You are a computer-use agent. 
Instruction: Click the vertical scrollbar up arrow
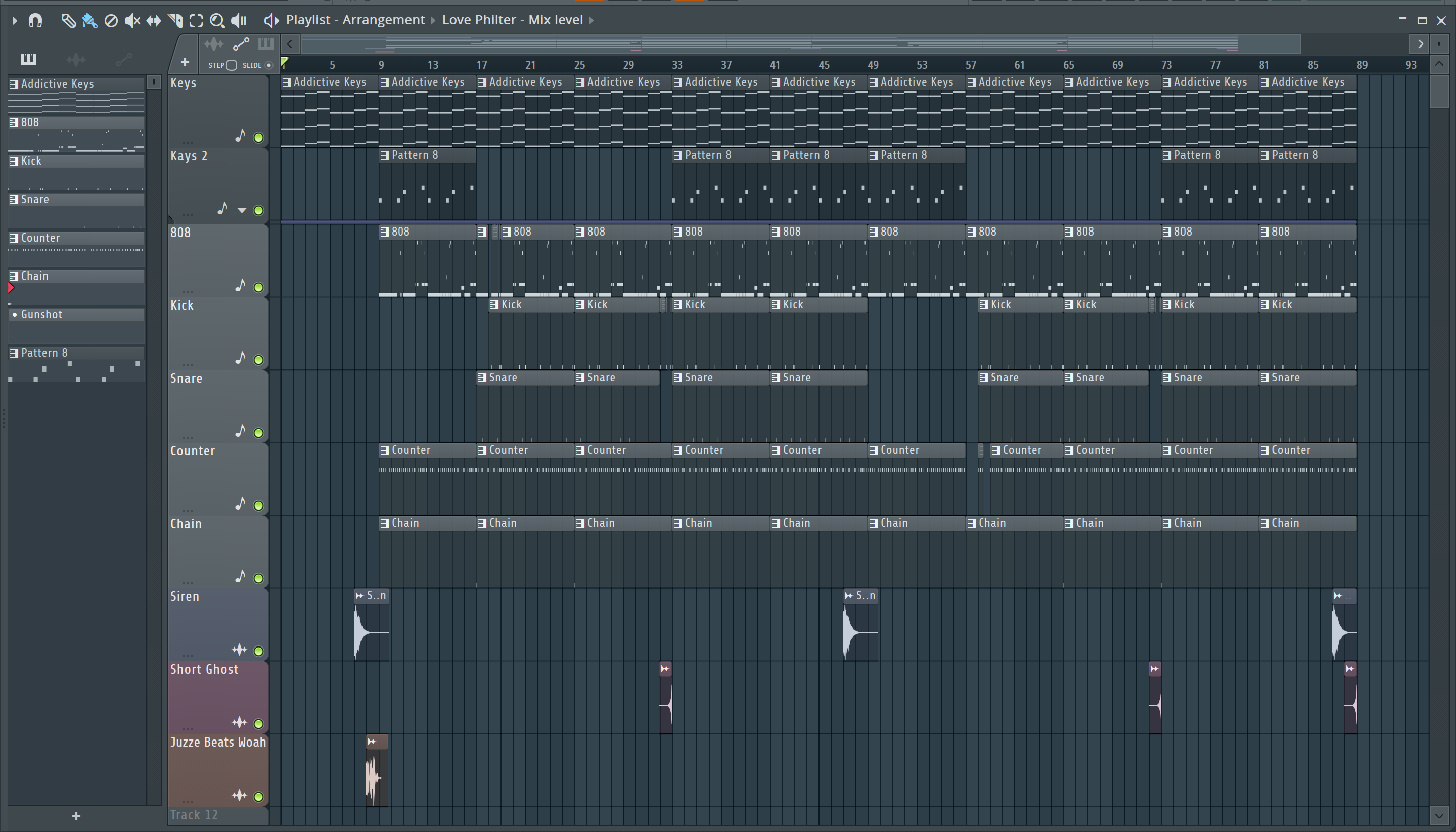coord(1439,63)
